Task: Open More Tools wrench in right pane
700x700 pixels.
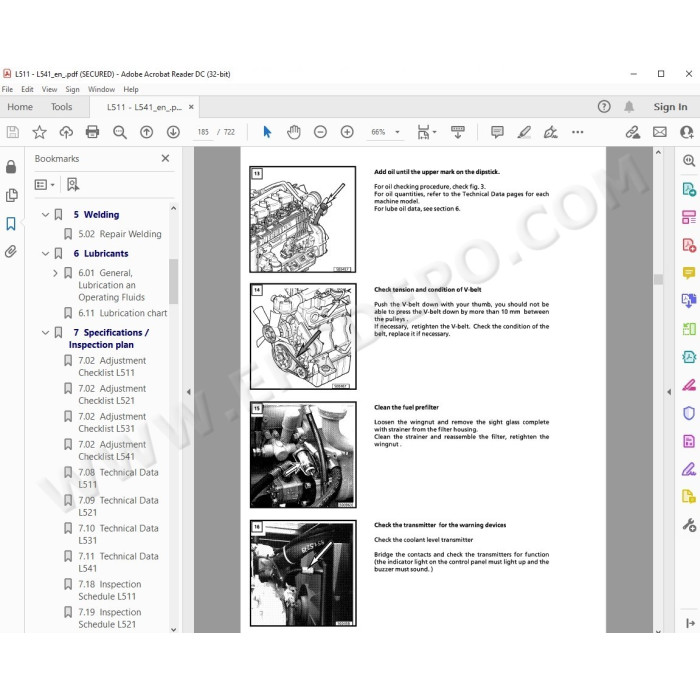Action: pyautogui.click(x=689, y=525)
